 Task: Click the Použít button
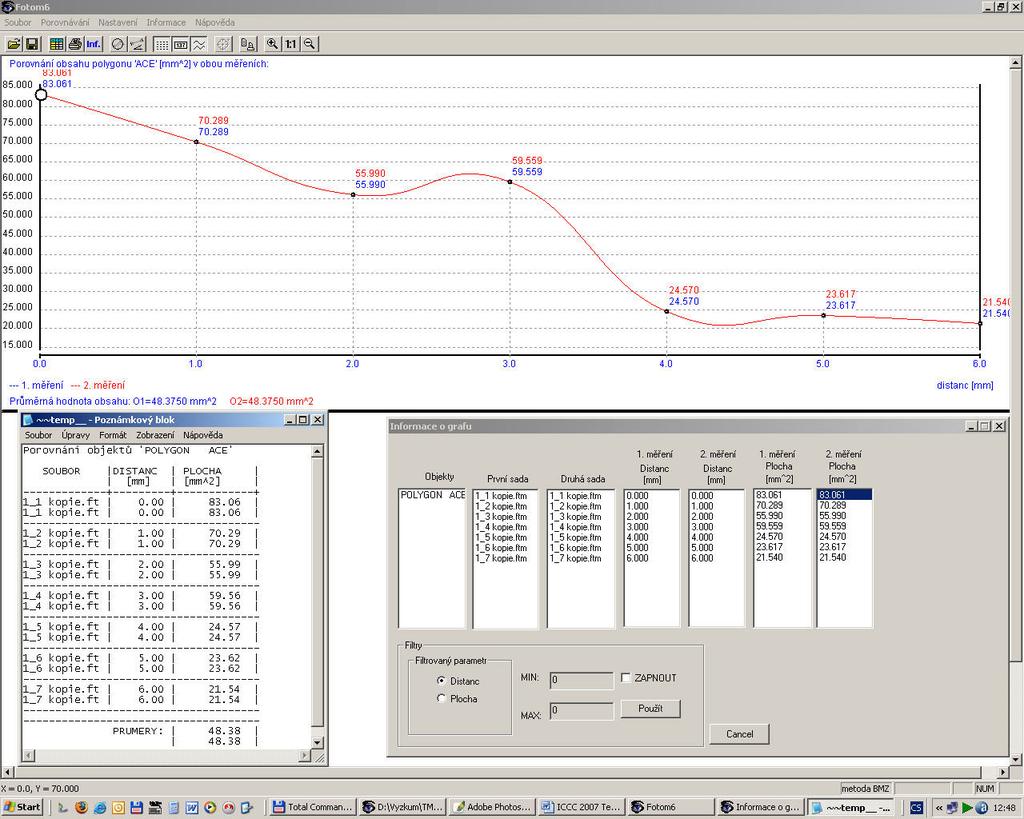650,709
